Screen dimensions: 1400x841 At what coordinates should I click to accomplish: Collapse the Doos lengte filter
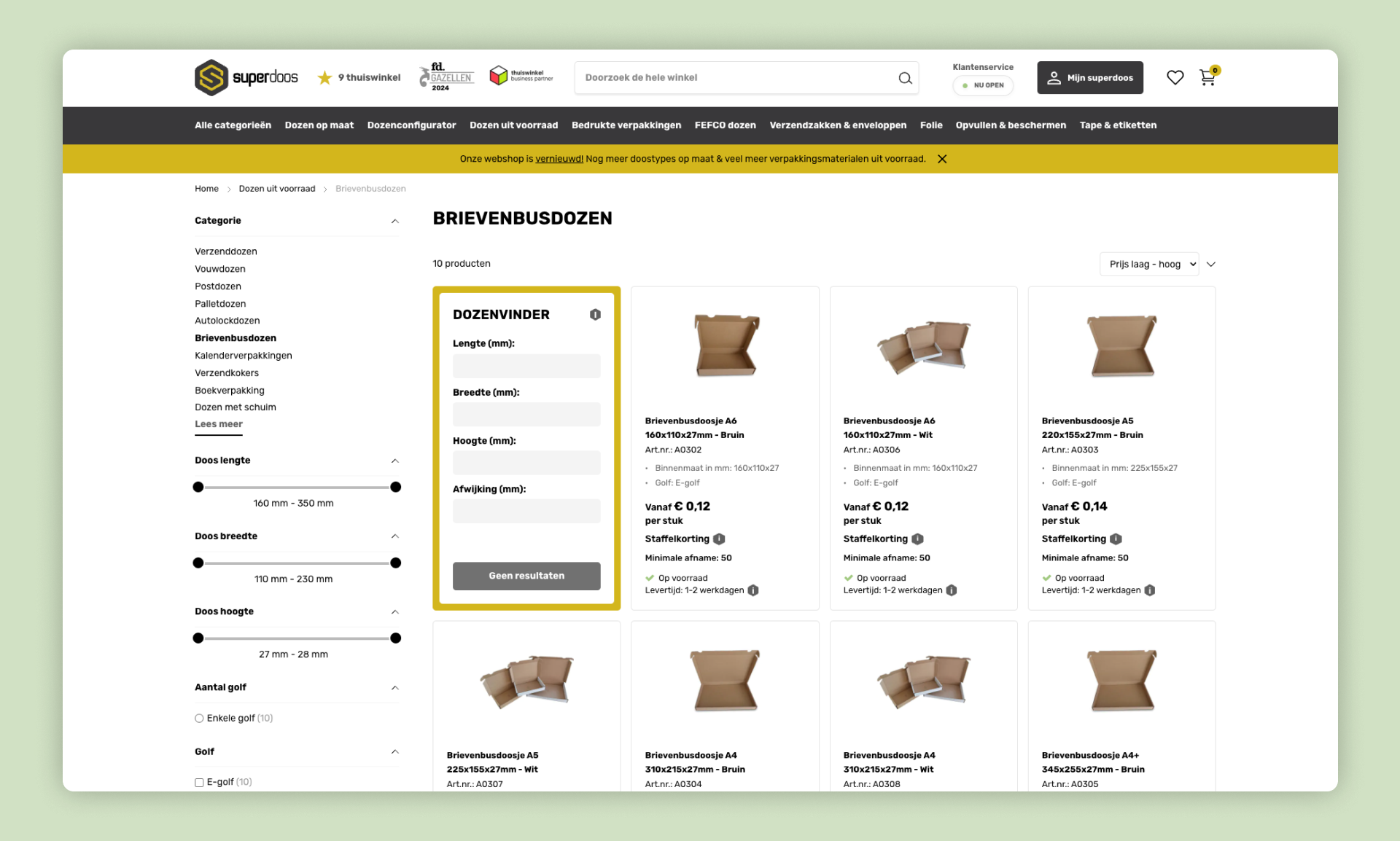[x=395, y=461]
